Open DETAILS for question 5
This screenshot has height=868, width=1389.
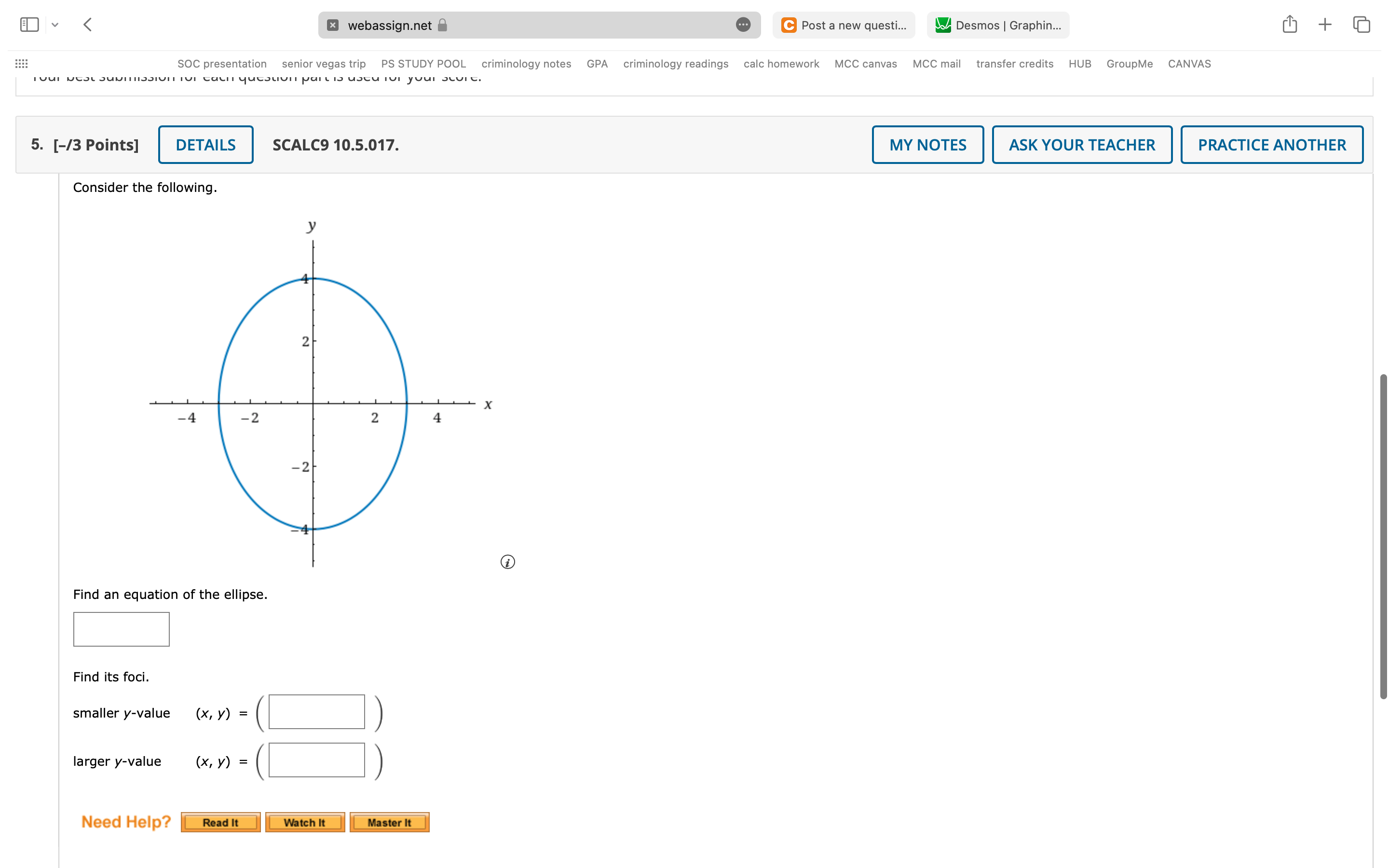click(x=205, y=145)
